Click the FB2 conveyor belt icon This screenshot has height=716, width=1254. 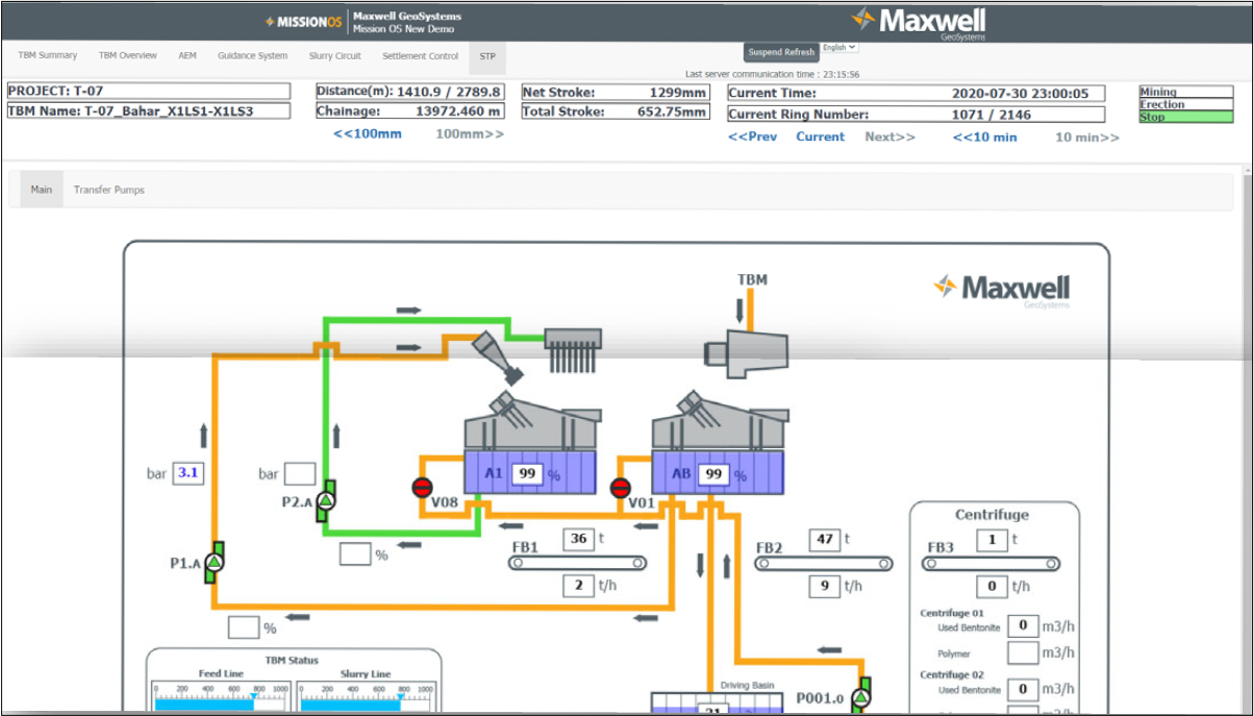[823, 564]
